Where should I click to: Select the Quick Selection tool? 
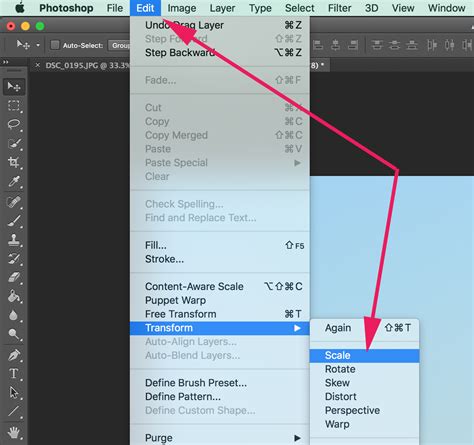[x=14, y=144]
